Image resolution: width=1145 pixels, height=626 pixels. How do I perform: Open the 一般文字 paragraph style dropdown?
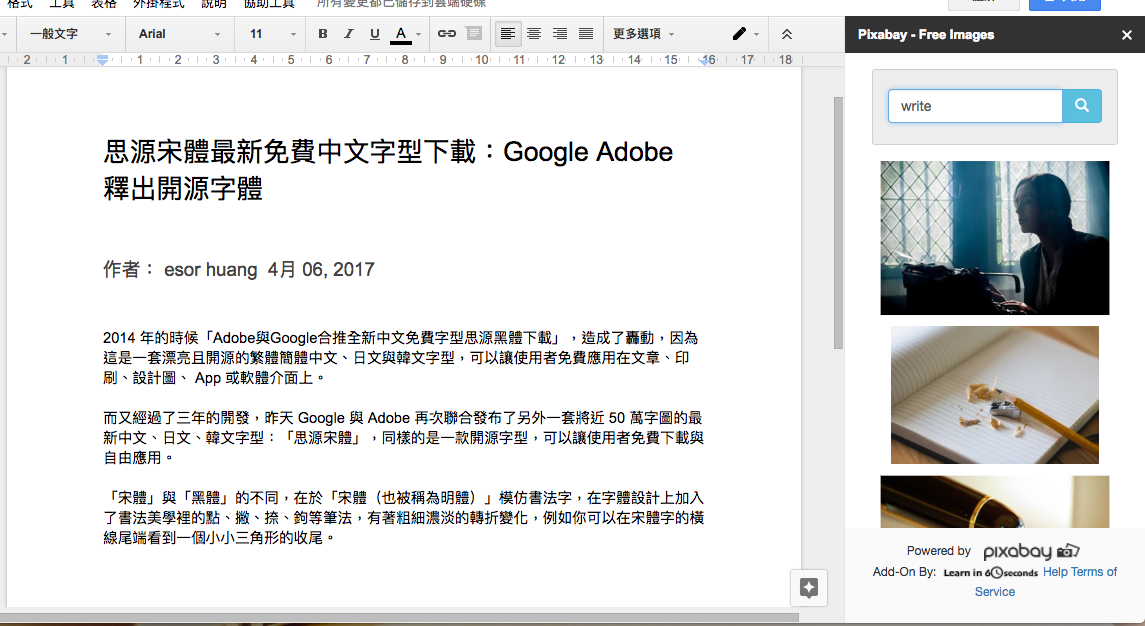71,34
